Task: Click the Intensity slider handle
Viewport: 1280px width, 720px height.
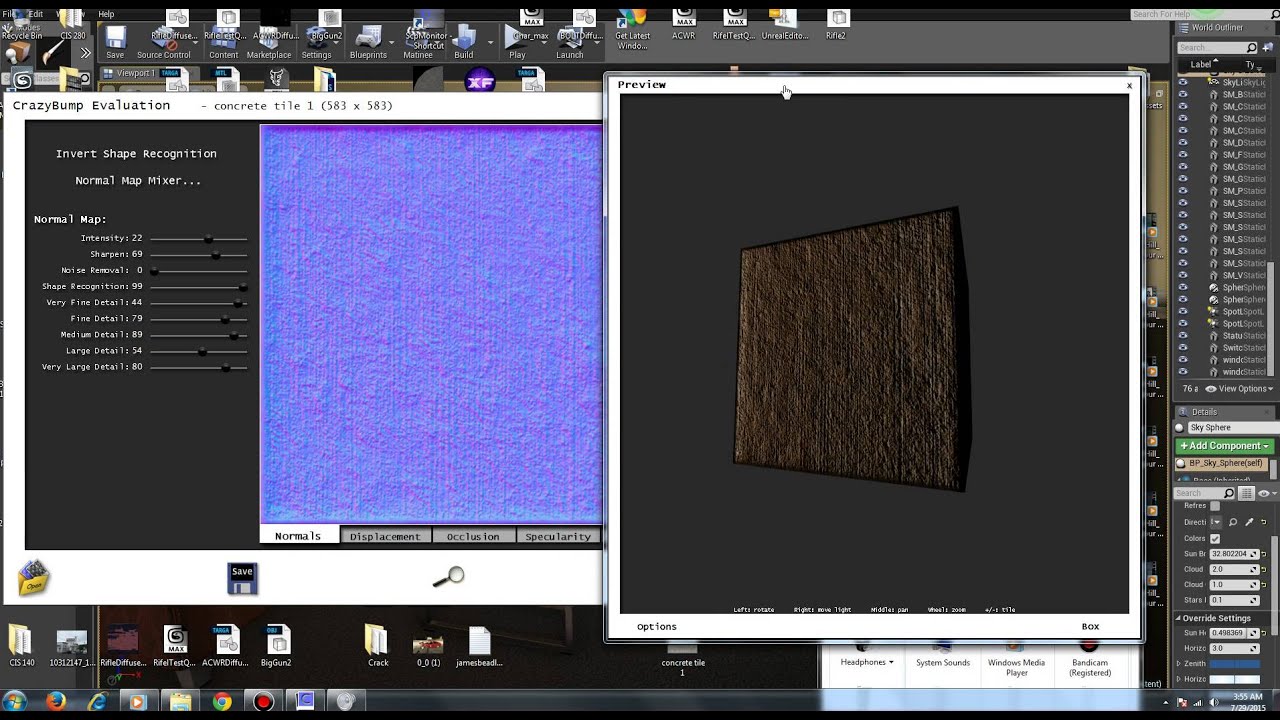Action: point(208,239)
